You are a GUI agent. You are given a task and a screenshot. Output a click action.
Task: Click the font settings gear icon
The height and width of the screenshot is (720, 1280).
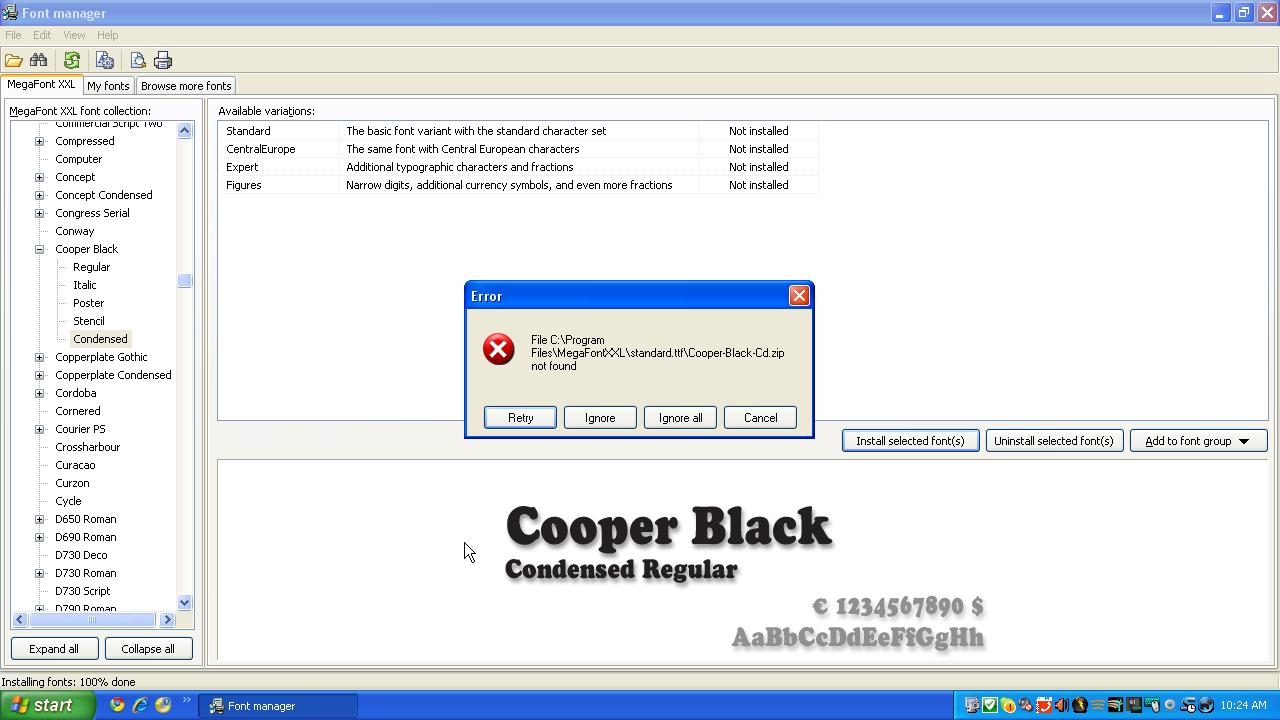point(105,61)
